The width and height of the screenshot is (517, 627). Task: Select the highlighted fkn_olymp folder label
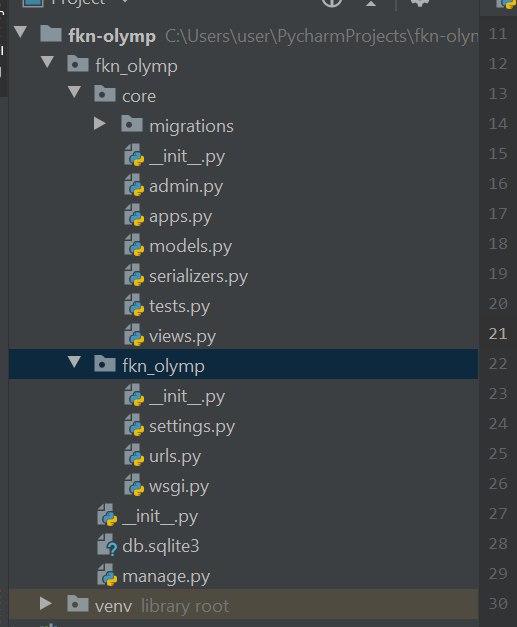(x=163, y=366)
